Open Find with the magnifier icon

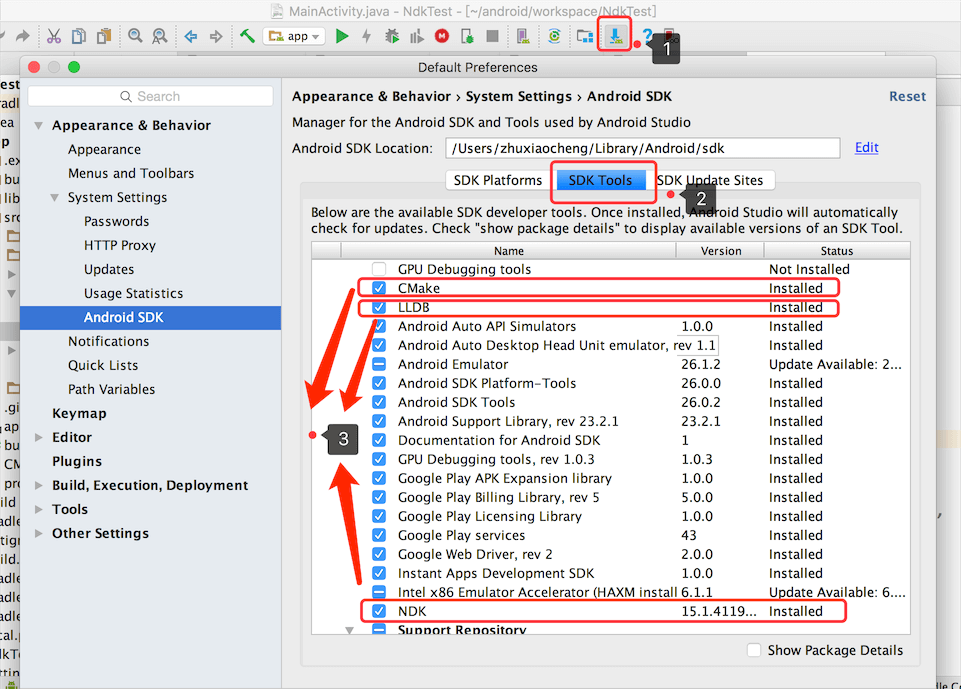pyautogui.click(x=135, y=37)
